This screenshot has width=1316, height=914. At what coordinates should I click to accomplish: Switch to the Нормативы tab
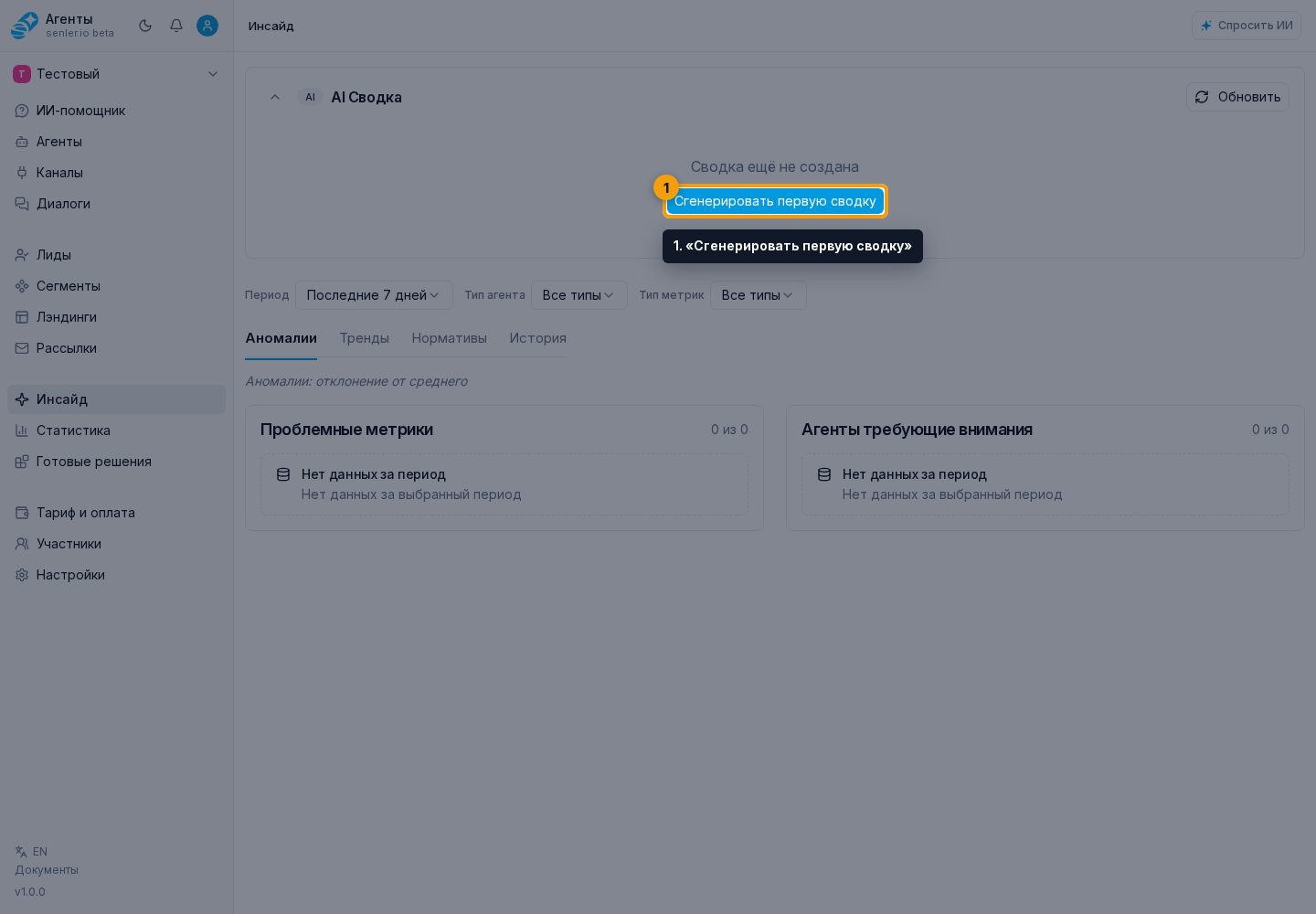[x=450, y=338]
